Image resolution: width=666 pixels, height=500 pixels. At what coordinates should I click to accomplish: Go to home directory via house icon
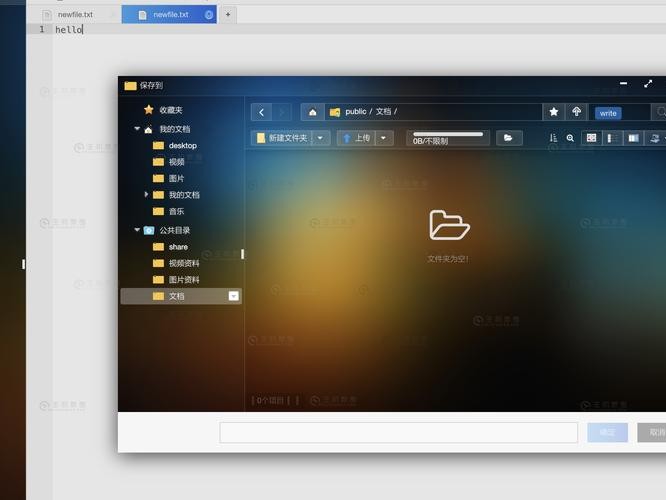pos(313,112)
